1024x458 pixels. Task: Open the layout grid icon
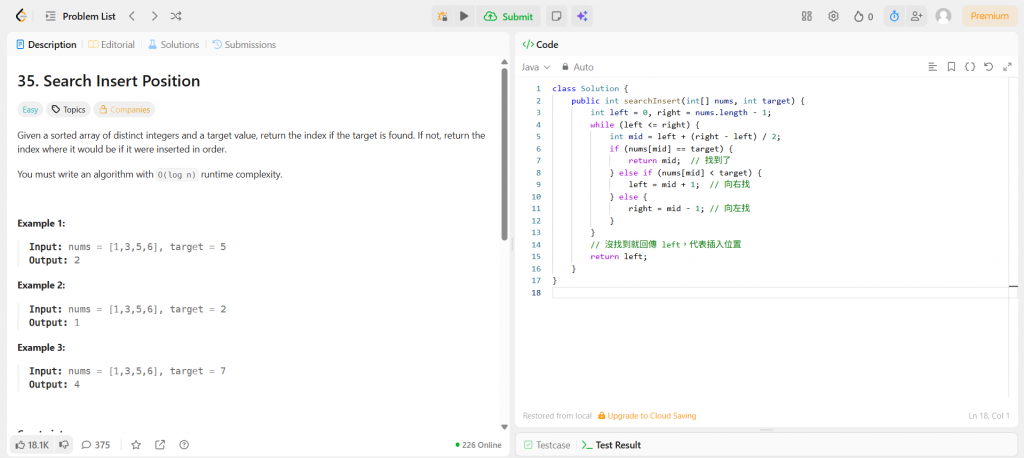(807, 16)
